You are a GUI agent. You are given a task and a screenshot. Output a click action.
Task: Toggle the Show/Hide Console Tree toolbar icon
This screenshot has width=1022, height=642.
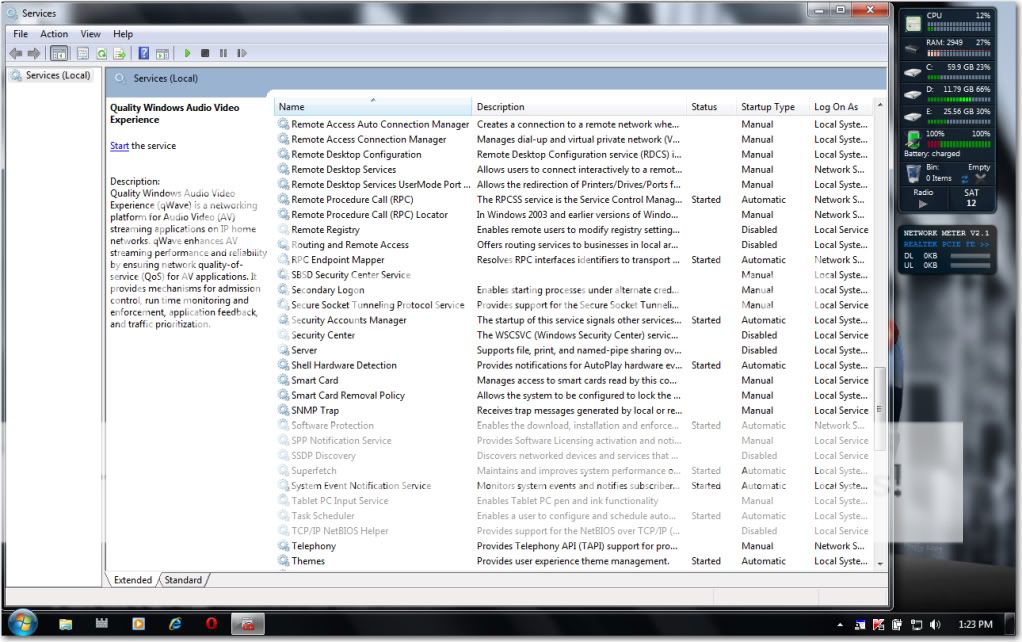(59, 53)
